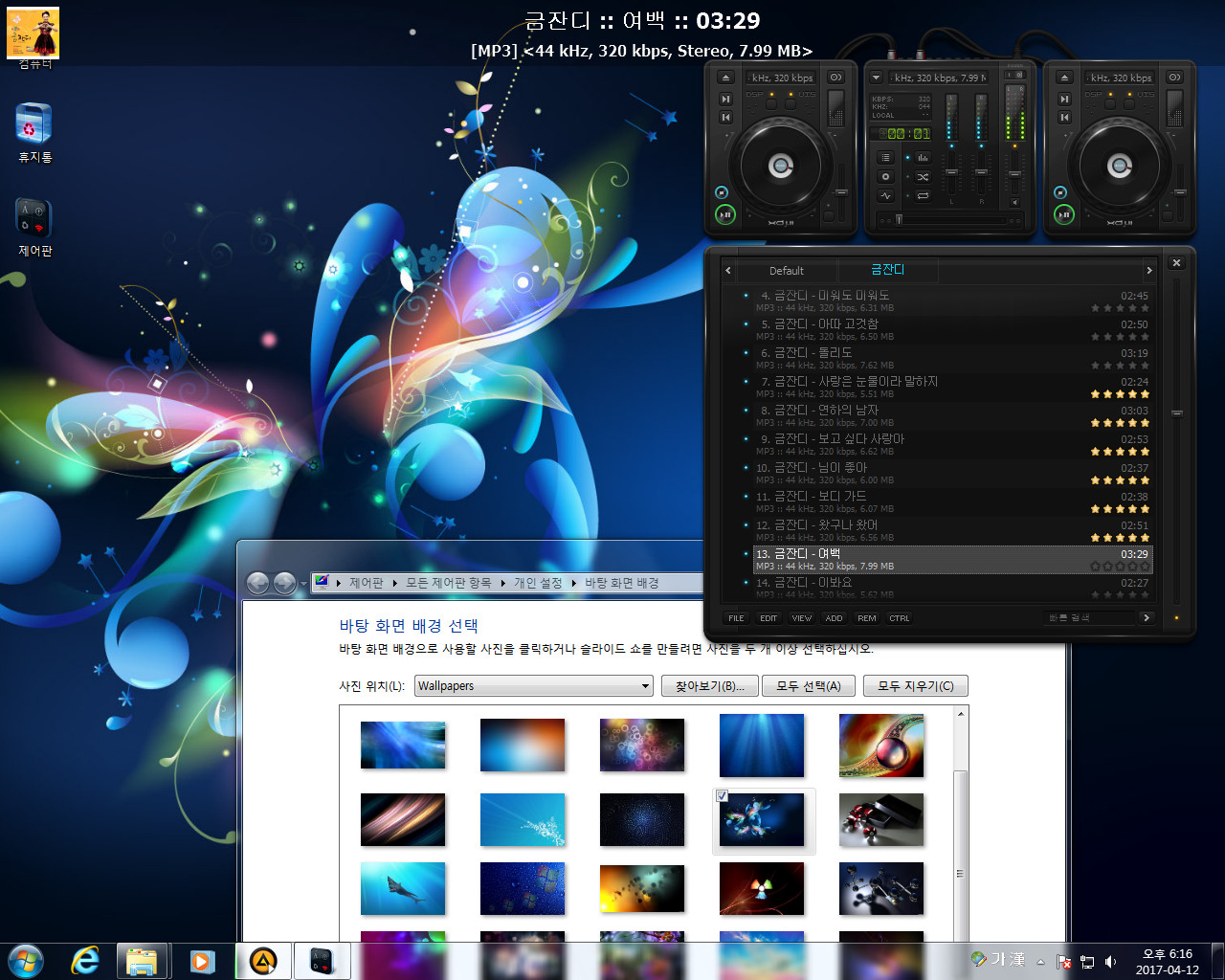Open Internet Explorer from the taskbar
Screen dimensions: 1225x980
[x=85, y=961]
